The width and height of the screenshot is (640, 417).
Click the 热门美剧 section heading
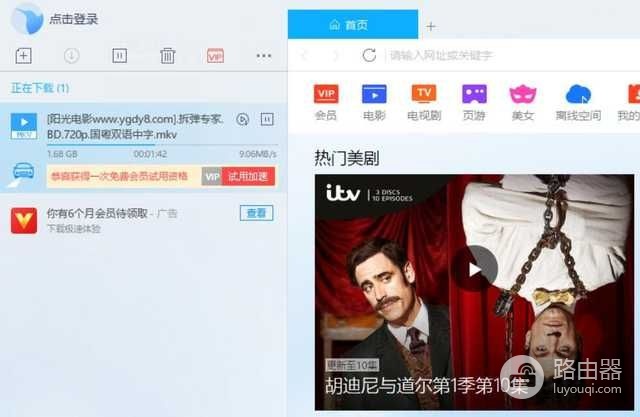347,158
